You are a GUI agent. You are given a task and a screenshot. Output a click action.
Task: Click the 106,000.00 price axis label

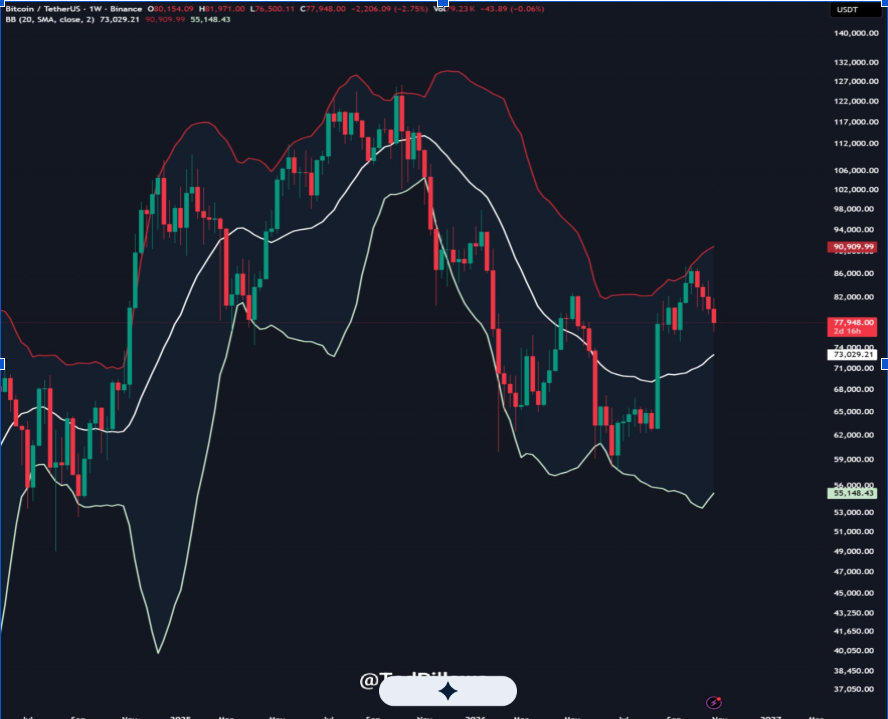[x=856, y=170]
